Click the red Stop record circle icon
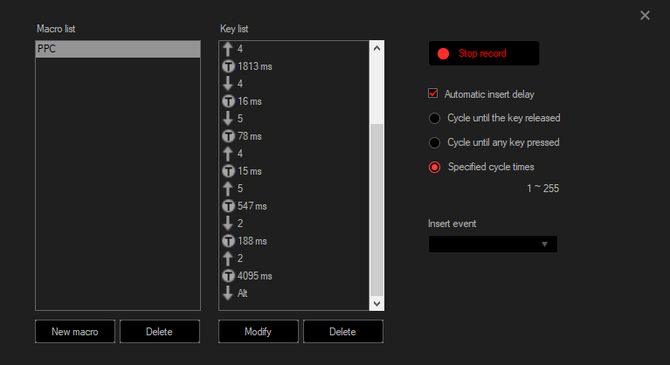Screen dimensions: 670x365 443,53
